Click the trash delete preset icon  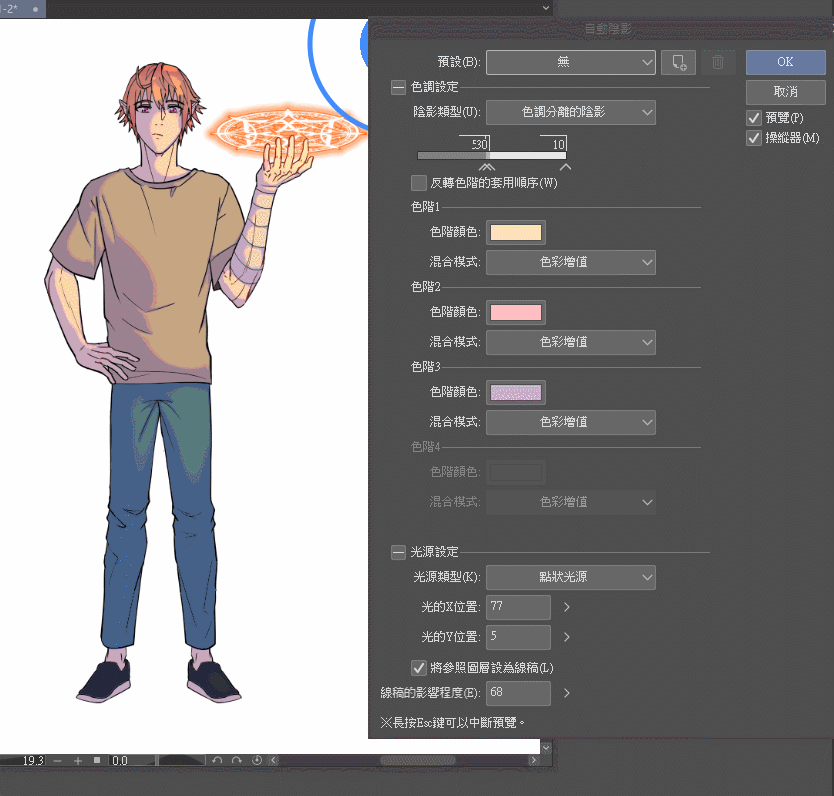[x=718, y=63]
